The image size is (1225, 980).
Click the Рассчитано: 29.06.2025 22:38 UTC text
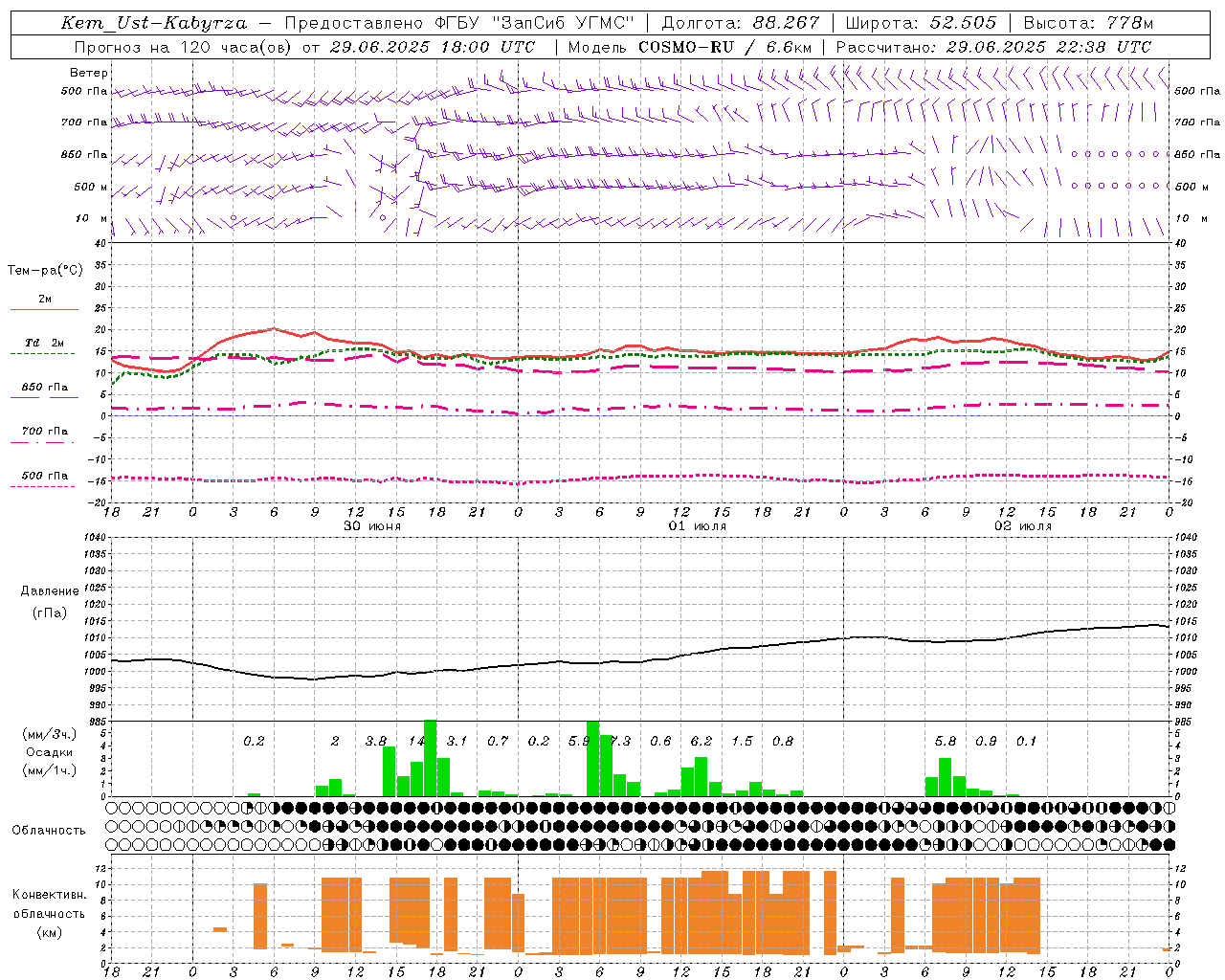[x=993, y=47]
